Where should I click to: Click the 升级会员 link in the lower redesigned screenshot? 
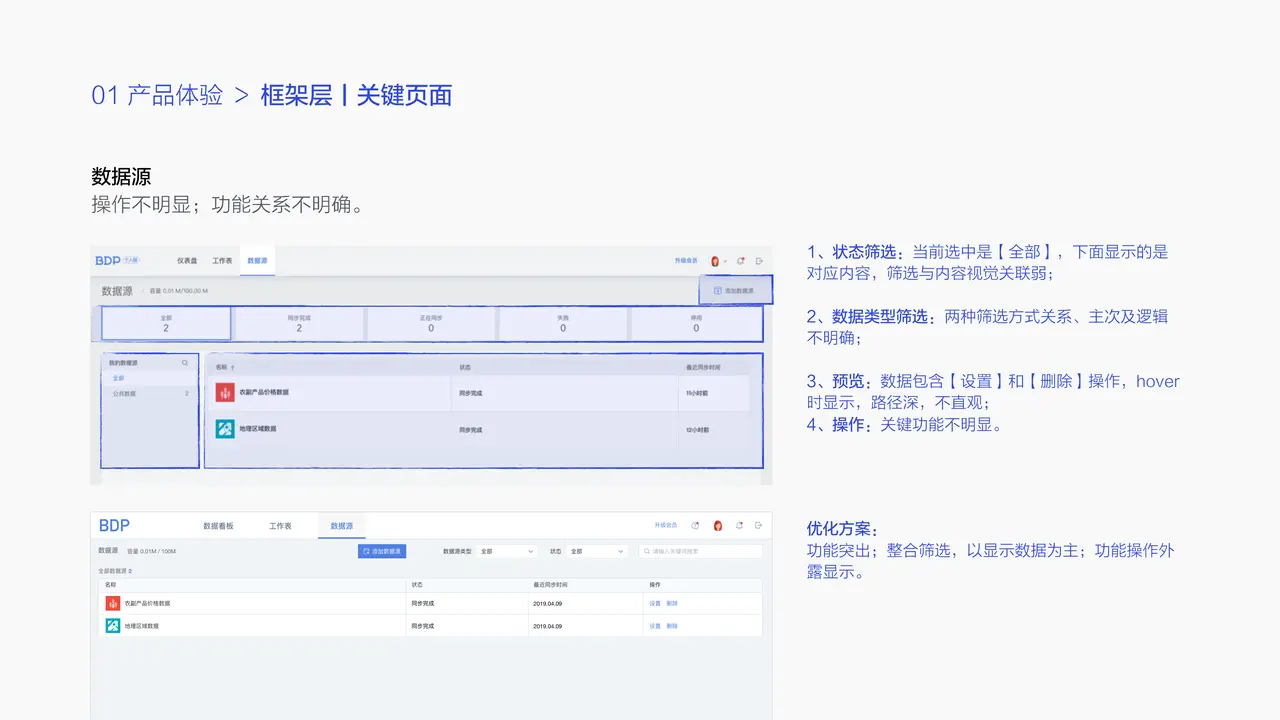tap(665, 525)
